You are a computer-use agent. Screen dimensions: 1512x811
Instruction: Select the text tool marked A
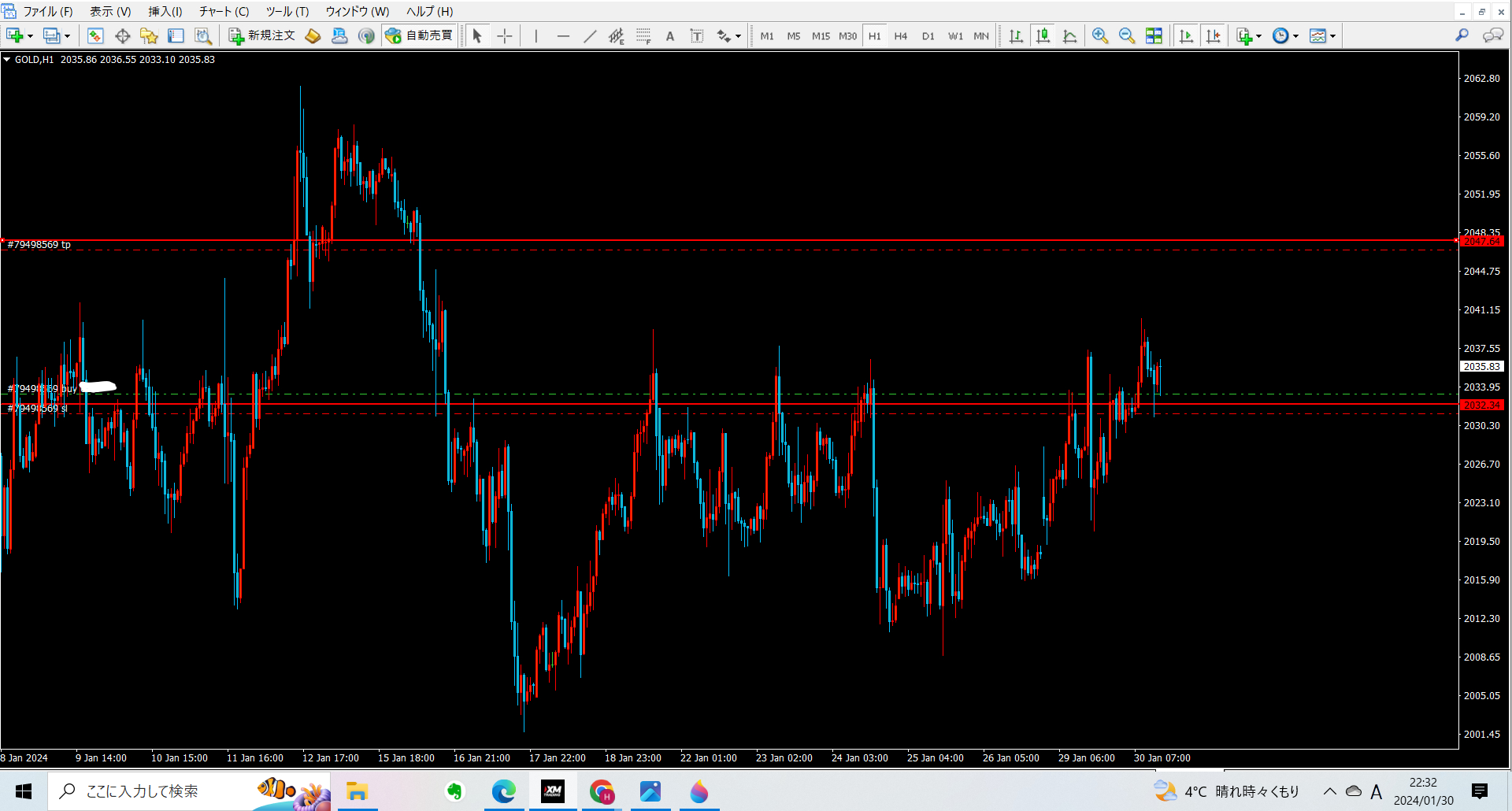click(670, 35)
